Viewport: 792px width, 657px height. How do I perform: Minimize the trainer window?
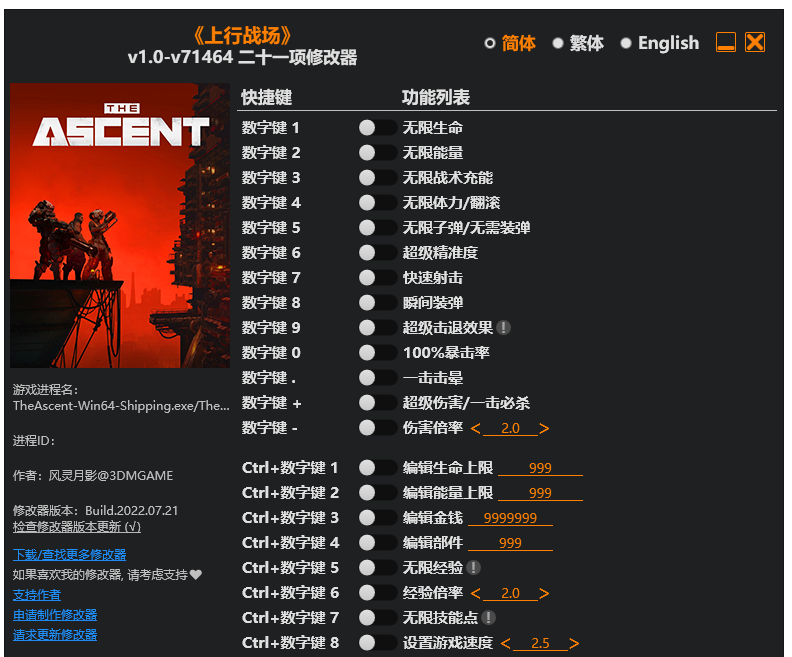[x=726, y=42]
